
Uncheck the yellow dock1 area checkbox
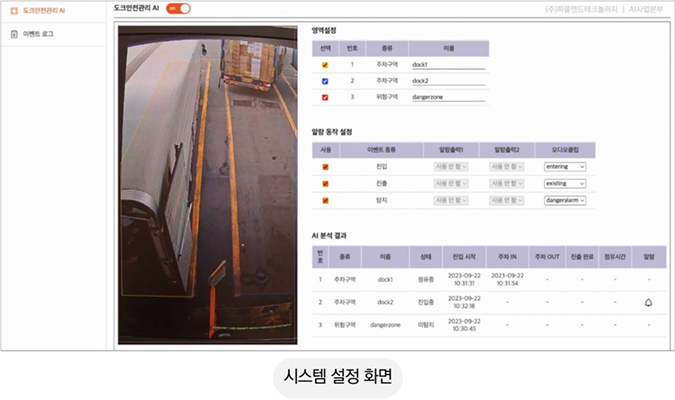325,65
